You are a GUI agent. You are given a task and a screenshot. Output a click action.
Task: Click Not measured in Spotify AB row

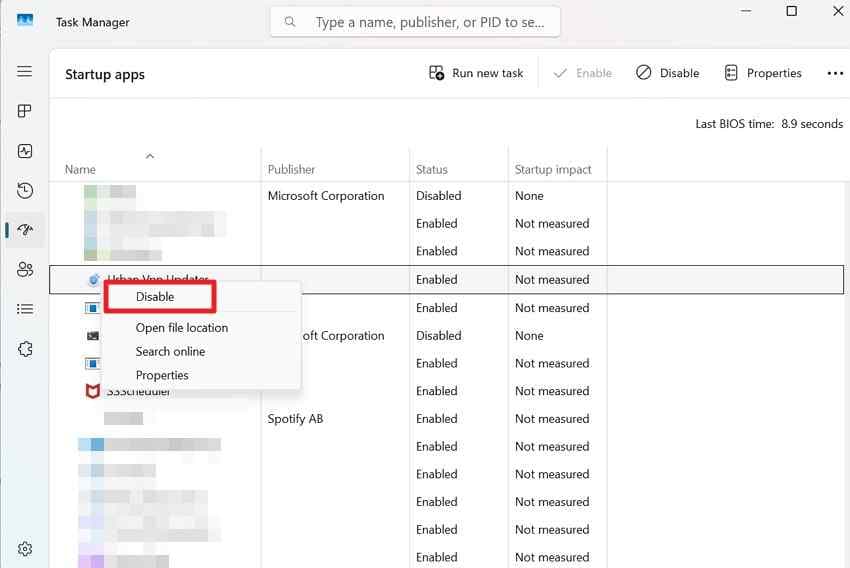552,418
